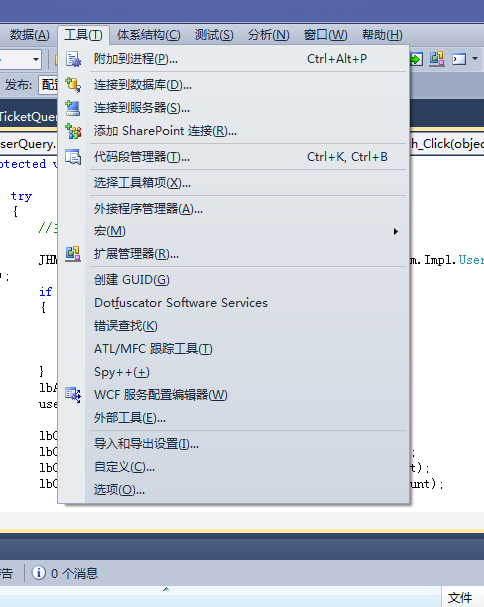Launch Spy++(+) tool
Viewport: 484px width, 607px height.
pos(233,372)
